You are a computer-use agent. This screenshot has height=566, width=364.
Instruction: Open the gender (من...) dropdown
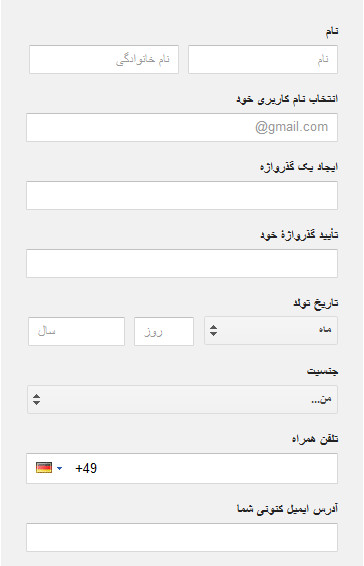182,399
